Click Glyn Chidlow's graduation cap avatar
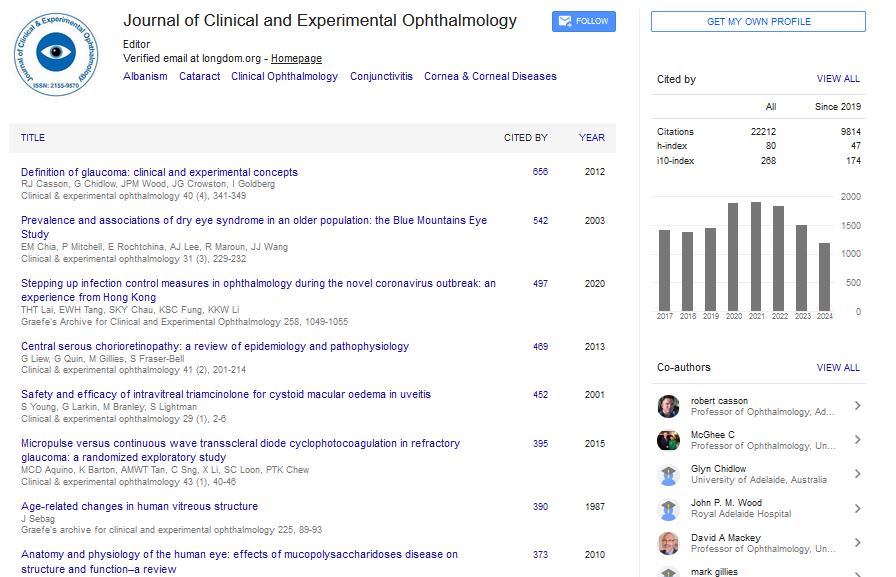This screenshot has width=896, height=577. pyautogui.click(x=668, y=474)
